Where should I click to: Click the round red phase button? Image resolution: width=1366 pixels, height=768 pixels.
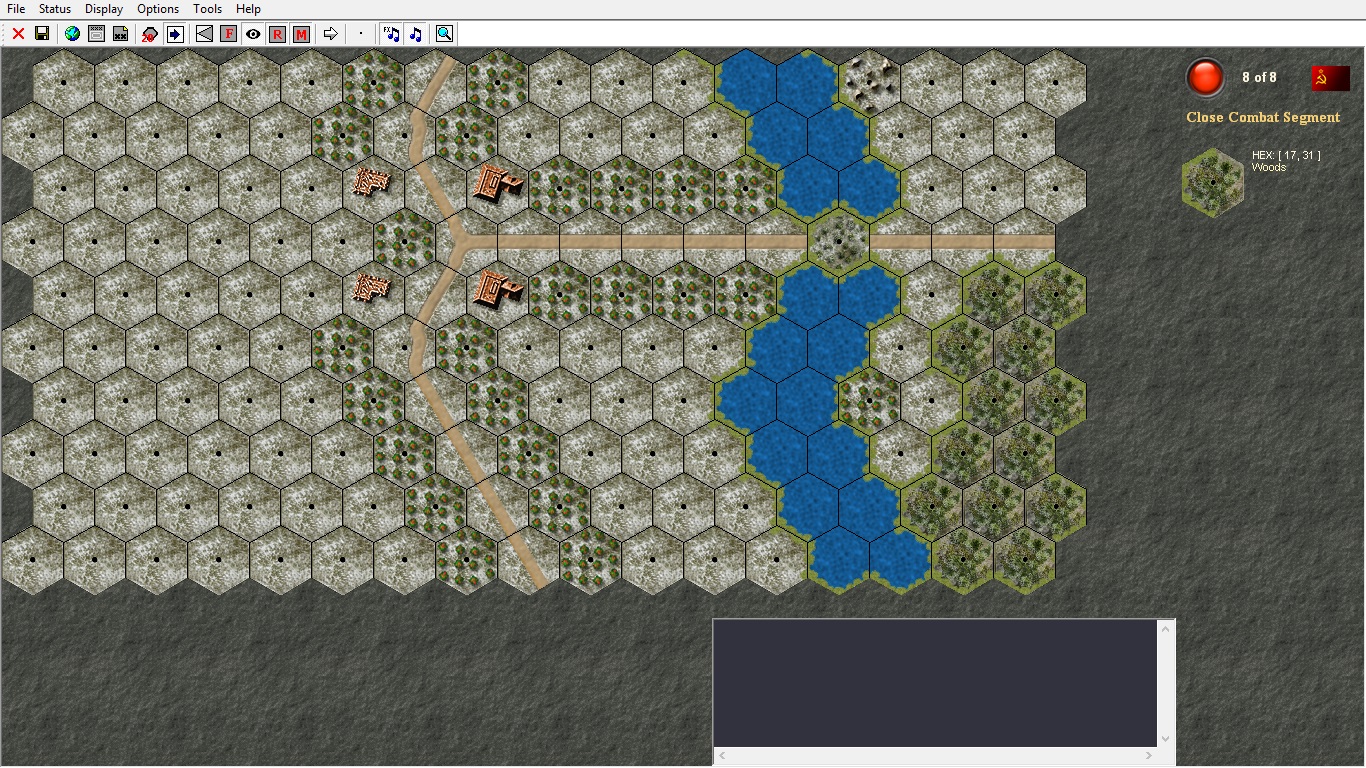pyautogui.click(x=1205, y=78)
